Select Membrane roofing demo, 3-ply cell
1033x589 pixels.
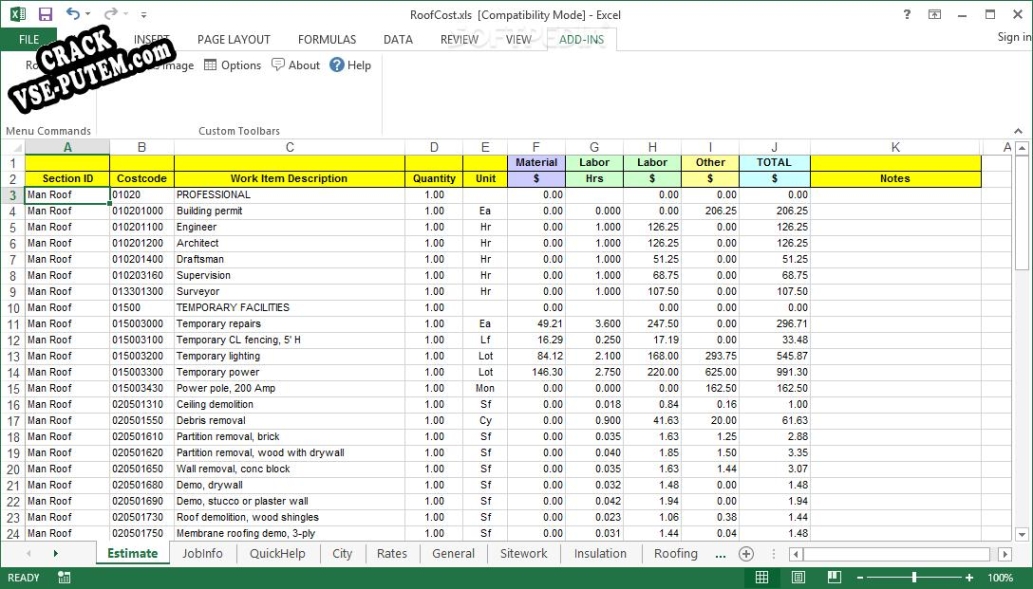[289, 533]
